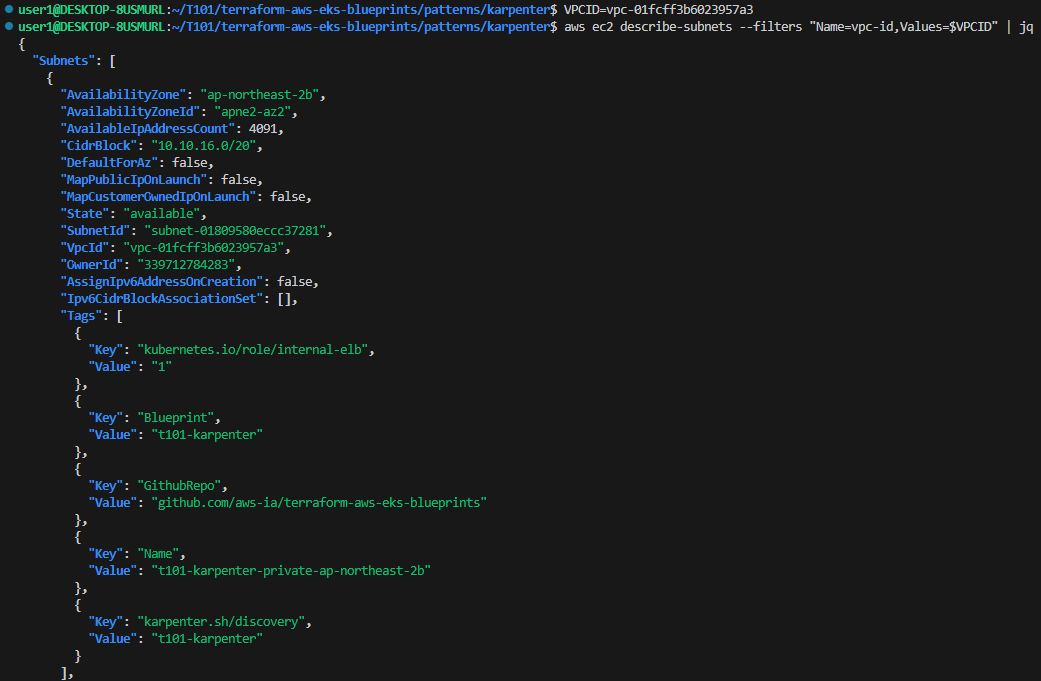The height and width of the screenshot is (681, 1041).
Task: Click the SubnetId value "subnet-01809580eccc37281"
Action: pos(235,231)
